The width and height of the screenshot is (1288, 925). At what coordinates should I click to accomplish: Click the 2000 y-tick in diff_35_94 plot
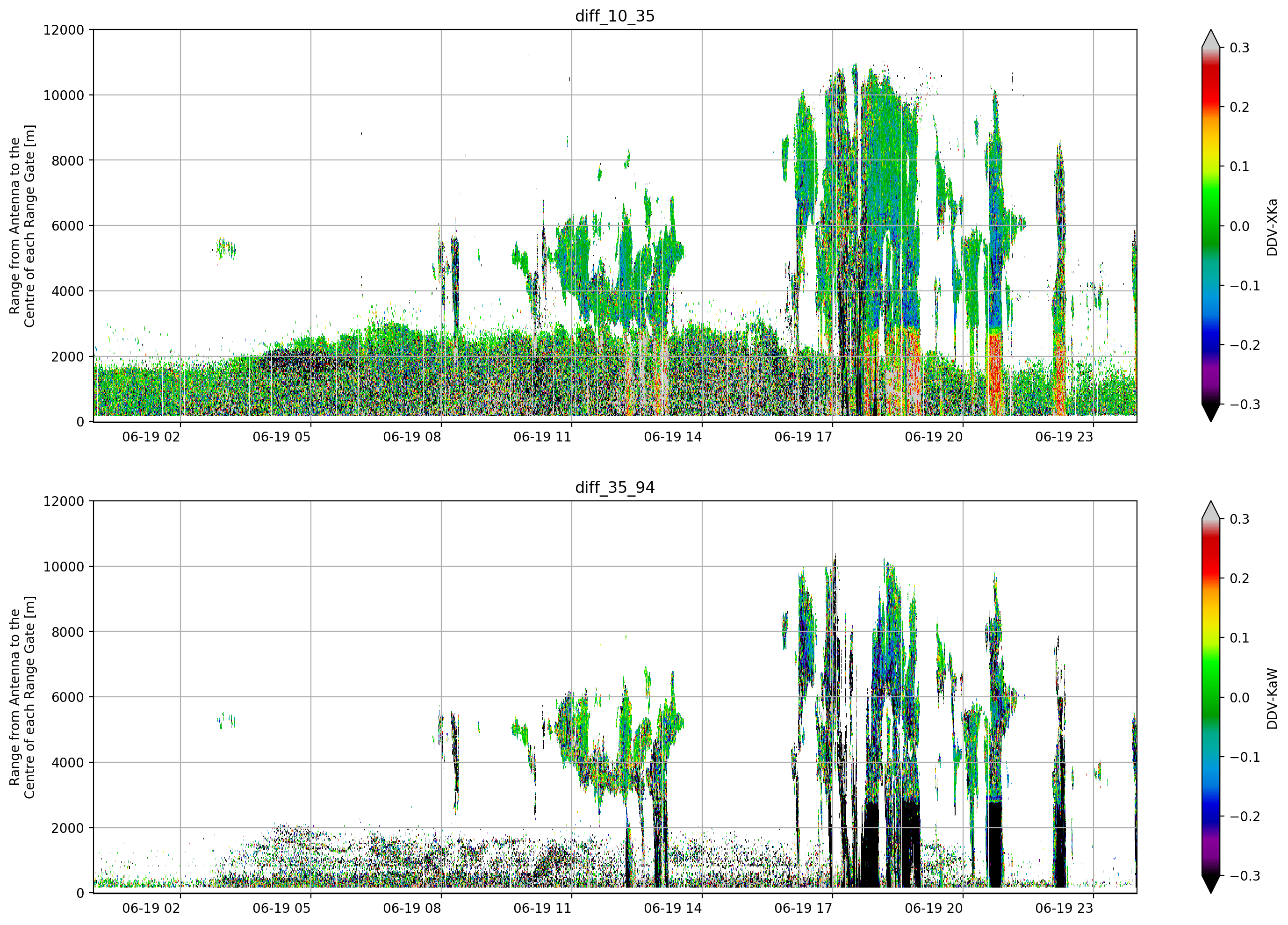click(68, 828)
